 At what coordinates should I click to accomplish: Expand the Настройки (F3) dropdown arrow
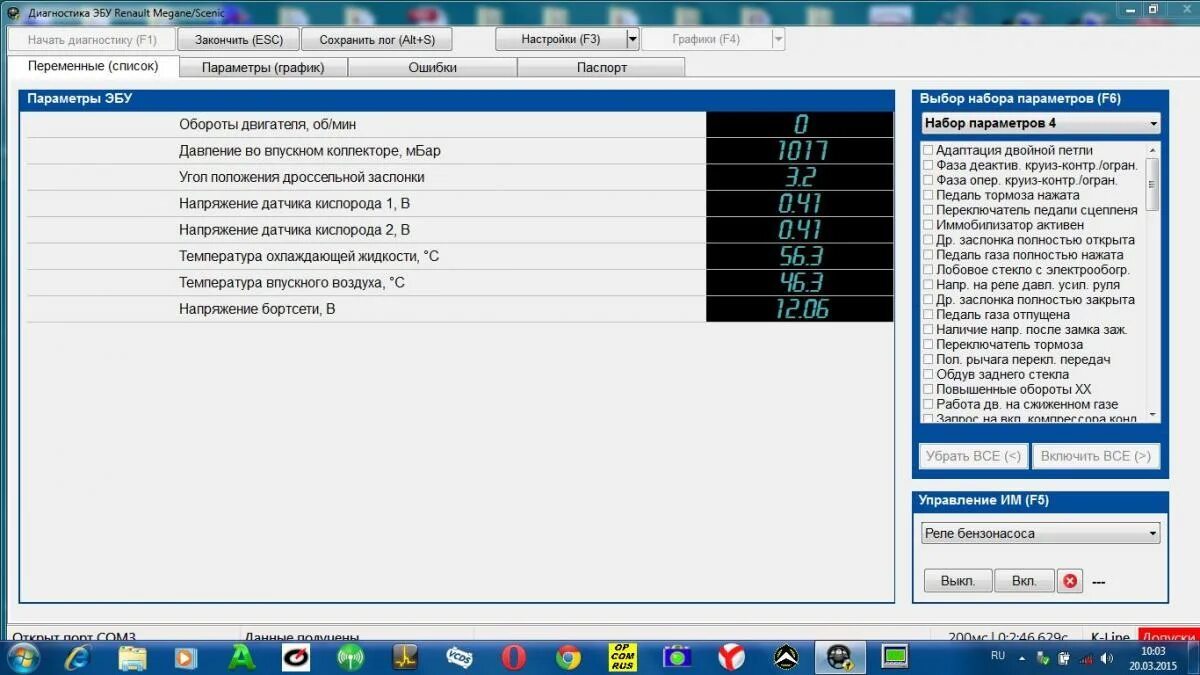632,39
